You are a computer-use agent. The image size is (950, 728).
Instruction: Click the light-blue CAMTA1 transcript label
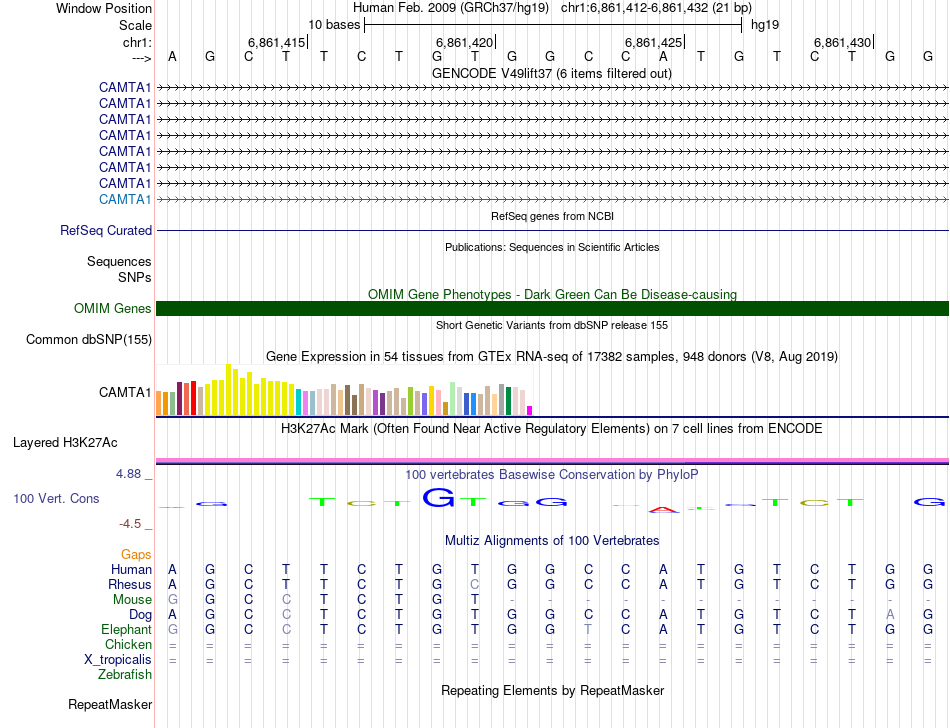pyautogui.click(x=125, y=199)
